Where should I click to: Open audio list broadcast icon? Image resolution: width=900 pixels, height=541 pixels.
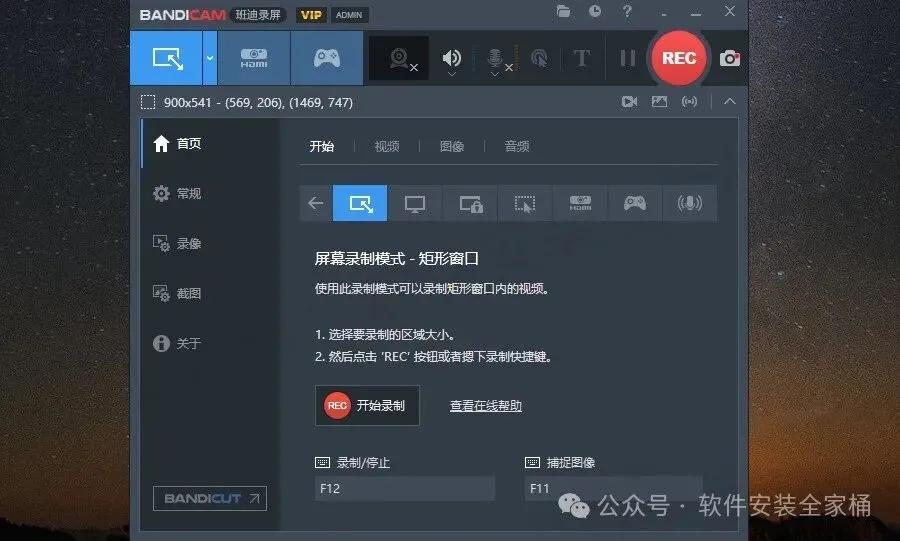pos(689,102)
